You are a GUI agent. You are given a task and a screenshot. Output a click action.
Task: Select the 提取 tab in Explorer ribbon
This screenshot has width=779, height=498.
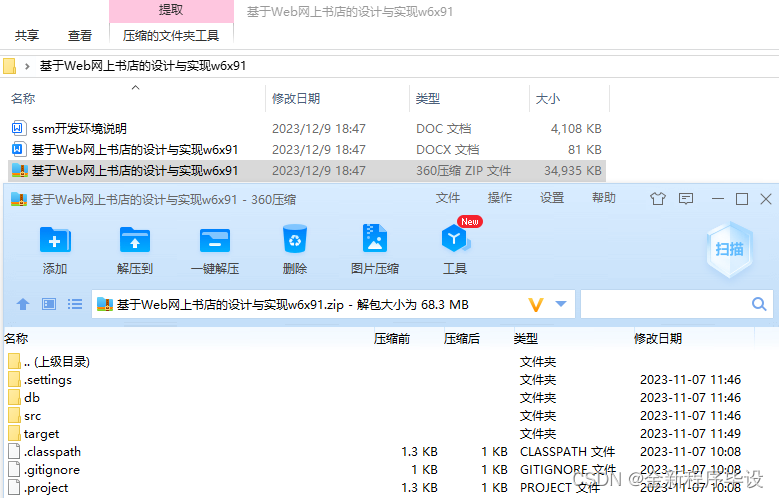(x=171, y=10)
